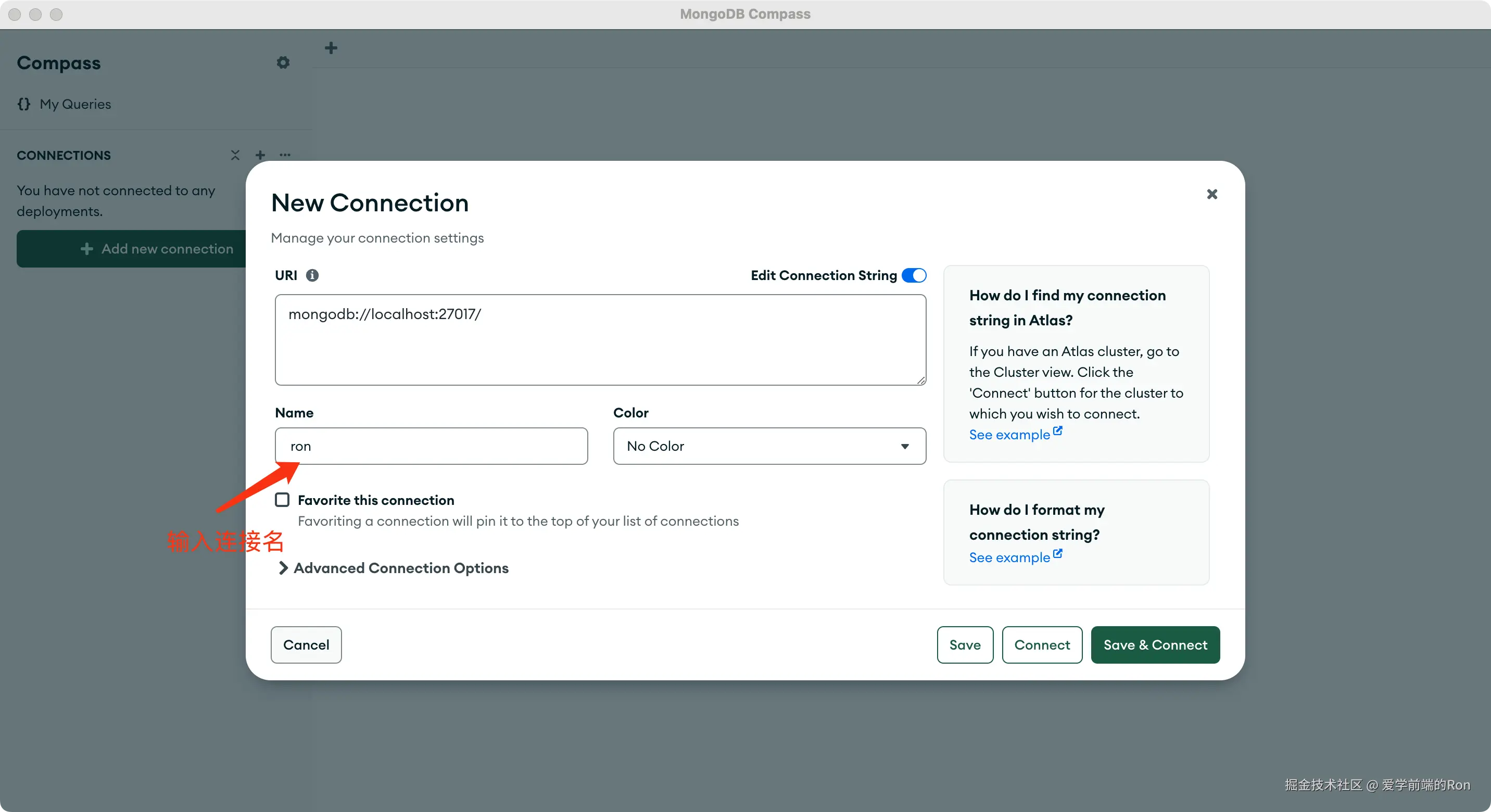
Task: Open the No Color dropdown
Action: click(768, 446)
